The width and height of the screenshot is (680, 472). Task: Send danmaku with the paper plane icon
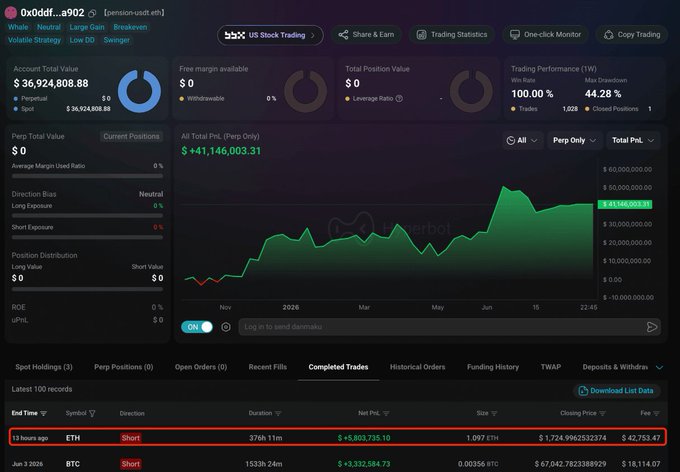[x=651, y=327]
